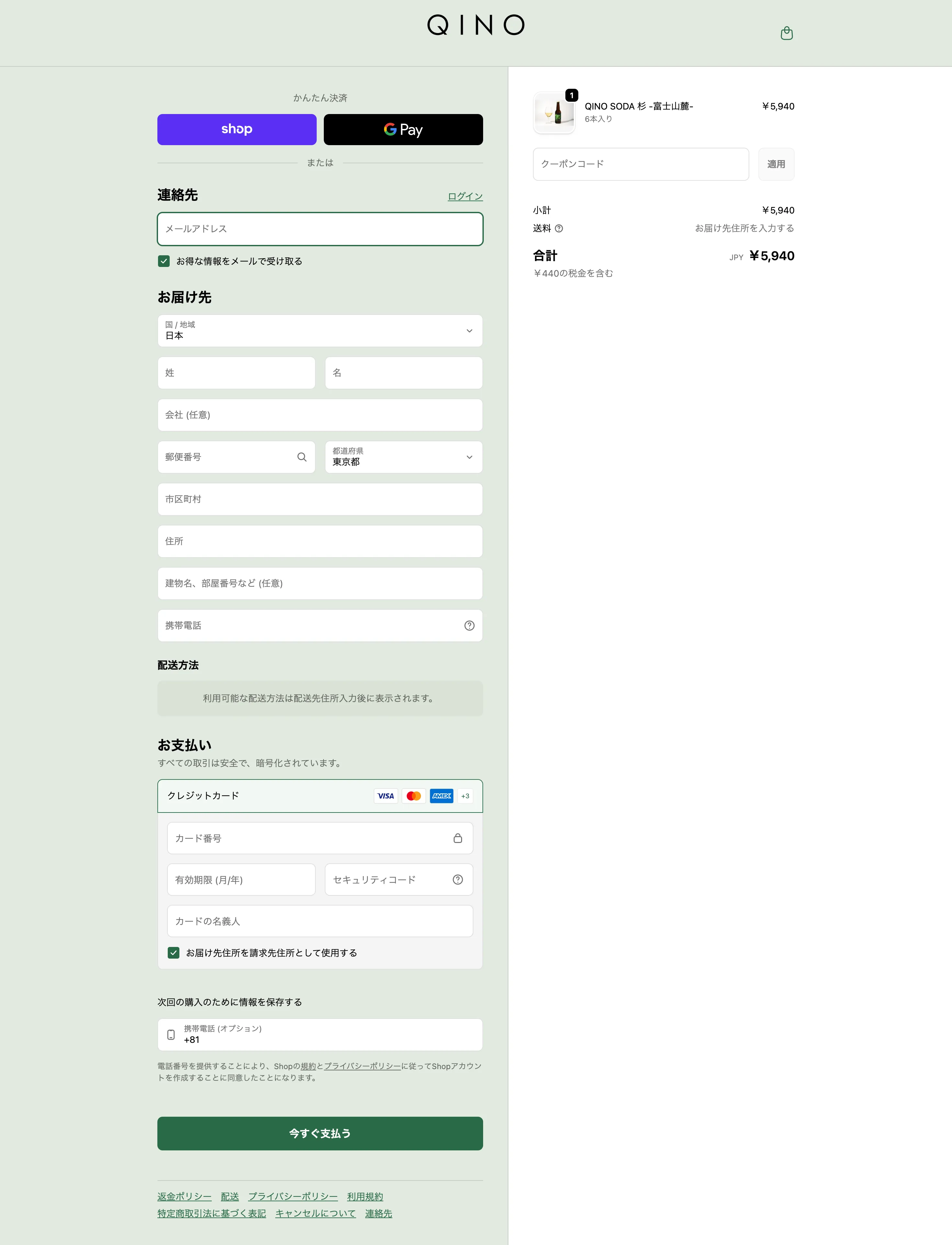This screenshot has width=952, height=1245.
Task: Click the ログイン link
Action: [465, 196]
